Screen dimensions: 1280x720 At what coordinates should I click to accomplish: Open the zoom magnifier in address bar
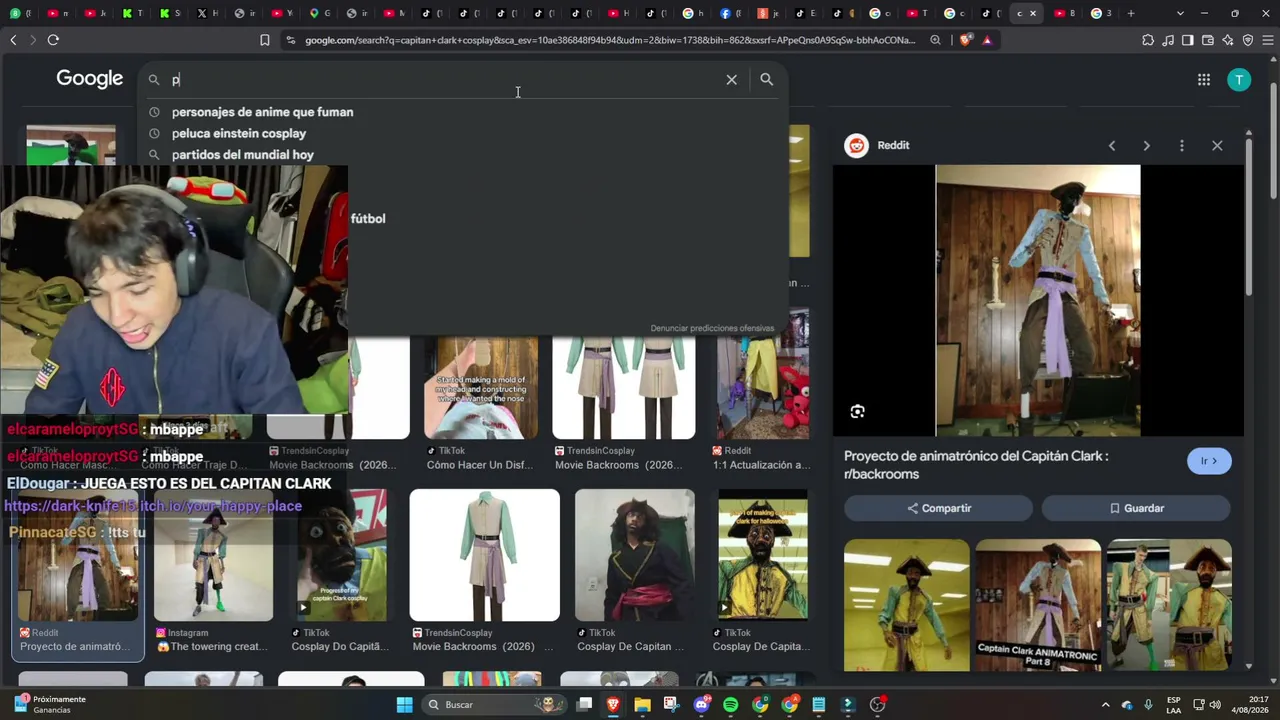(x=935, y=40)
